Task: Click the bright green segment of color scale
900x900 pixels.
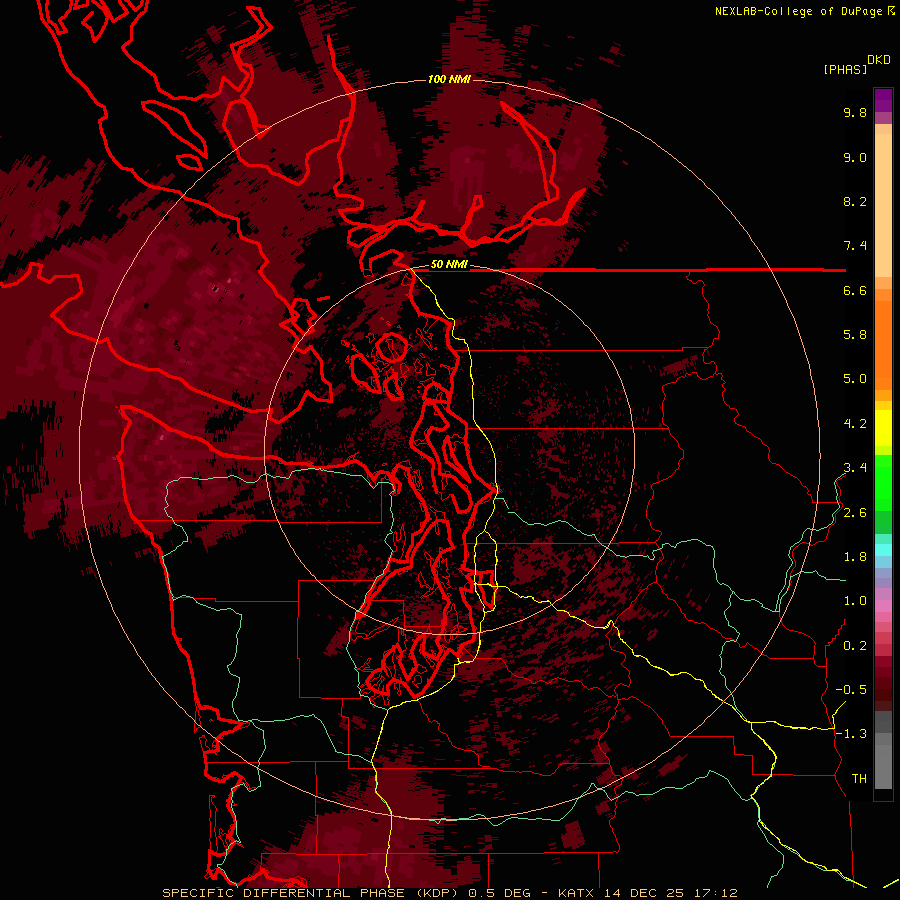Action: 883,482
